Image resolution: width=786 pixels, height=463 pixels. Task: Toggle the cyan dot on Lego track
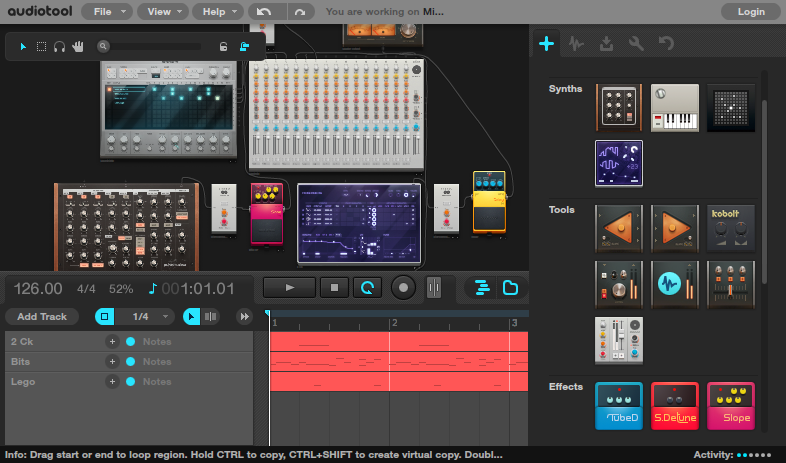(130, 382)
